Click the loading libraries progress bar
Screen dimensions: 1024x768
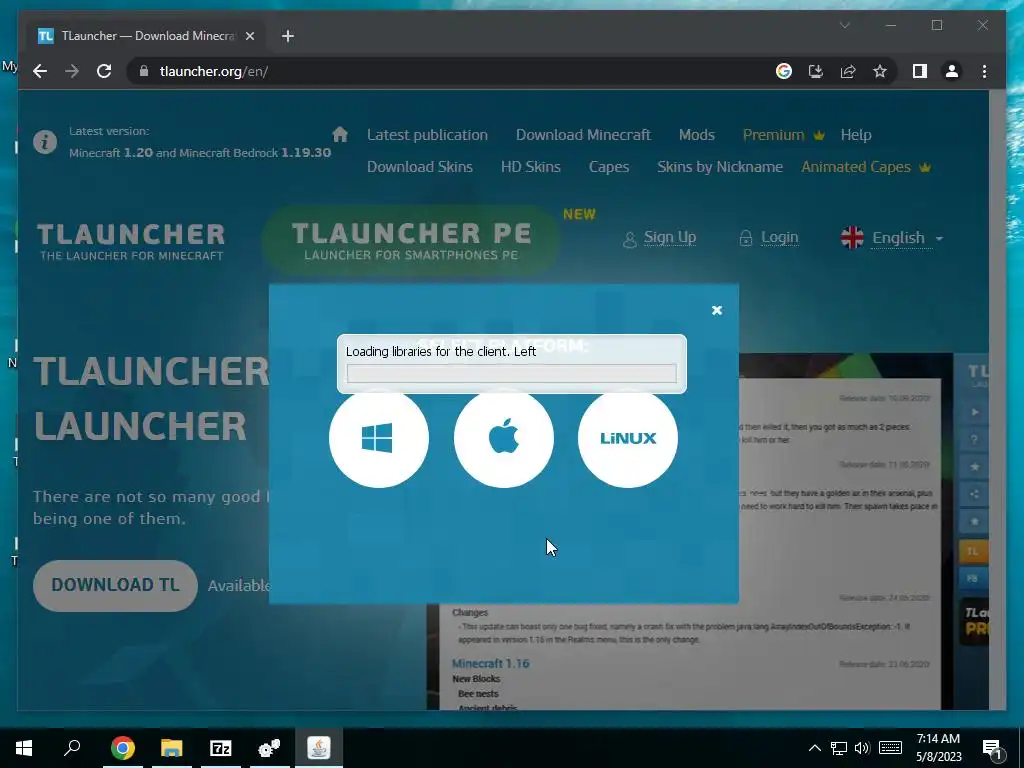pyautogui.click(x=511, y=373)
